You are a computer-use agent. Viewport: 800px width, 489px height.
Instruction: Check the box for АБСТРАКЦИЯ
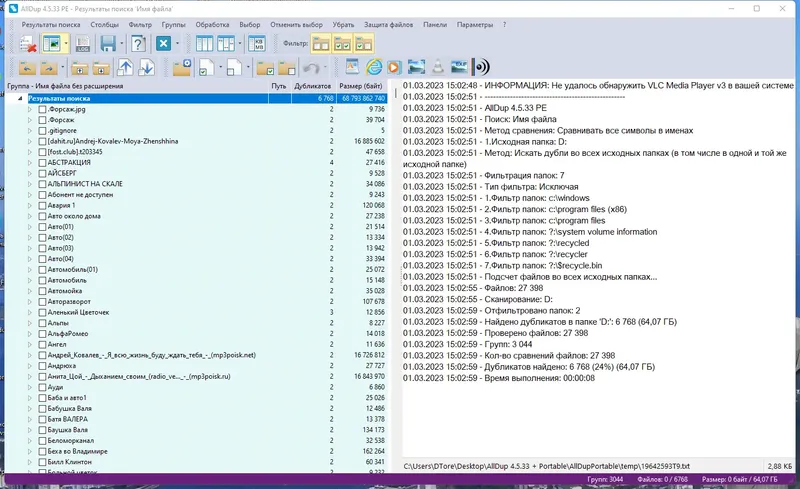(42, 163)
